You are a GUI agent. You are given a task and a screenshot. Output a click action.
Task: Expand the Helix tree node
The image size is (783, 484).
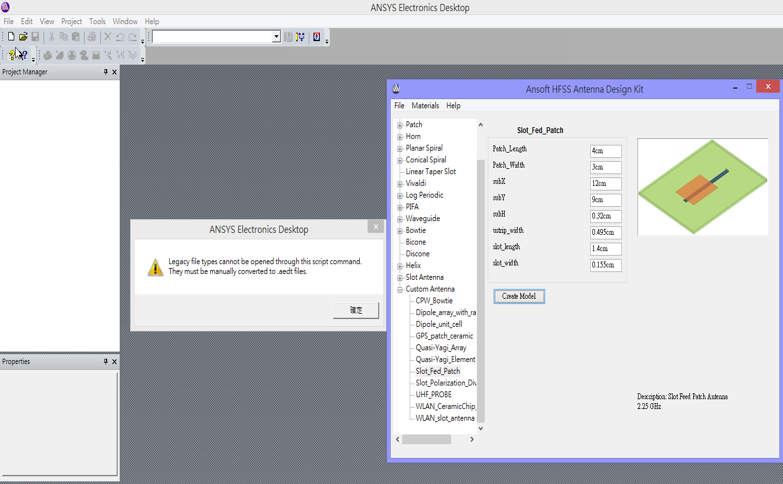click(400, 266)
